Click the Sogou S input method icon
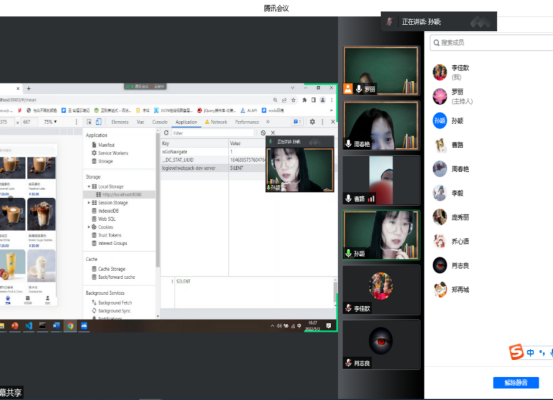The image size is (553, 400). coord(516,352)
